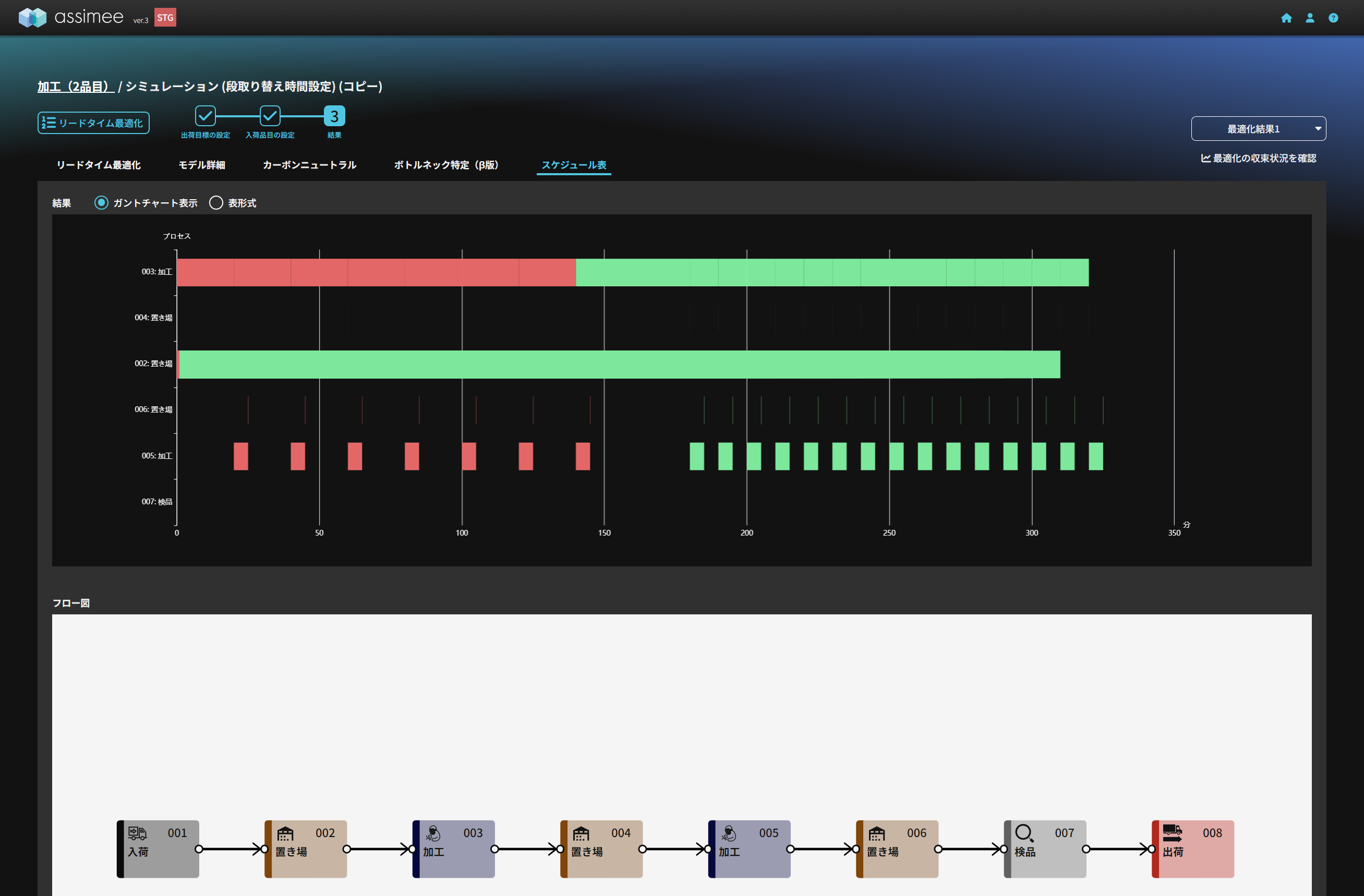The width and height of the screenshot is (1364, 896).
Task: Click step 3 結果 indicator
Action: coord(334,116)
